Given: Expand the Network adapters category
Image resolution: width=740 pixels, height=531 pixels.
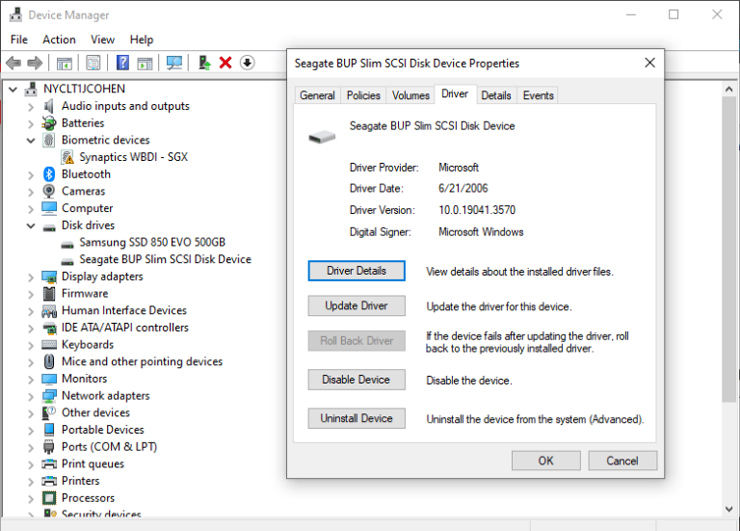Looking at the screenshot, I should [31, 396].
